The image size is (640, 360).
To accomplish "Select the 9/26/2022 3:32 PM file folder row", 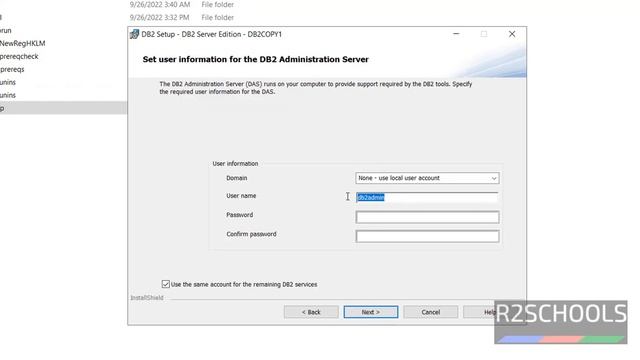I will click(x=182, y=18).
